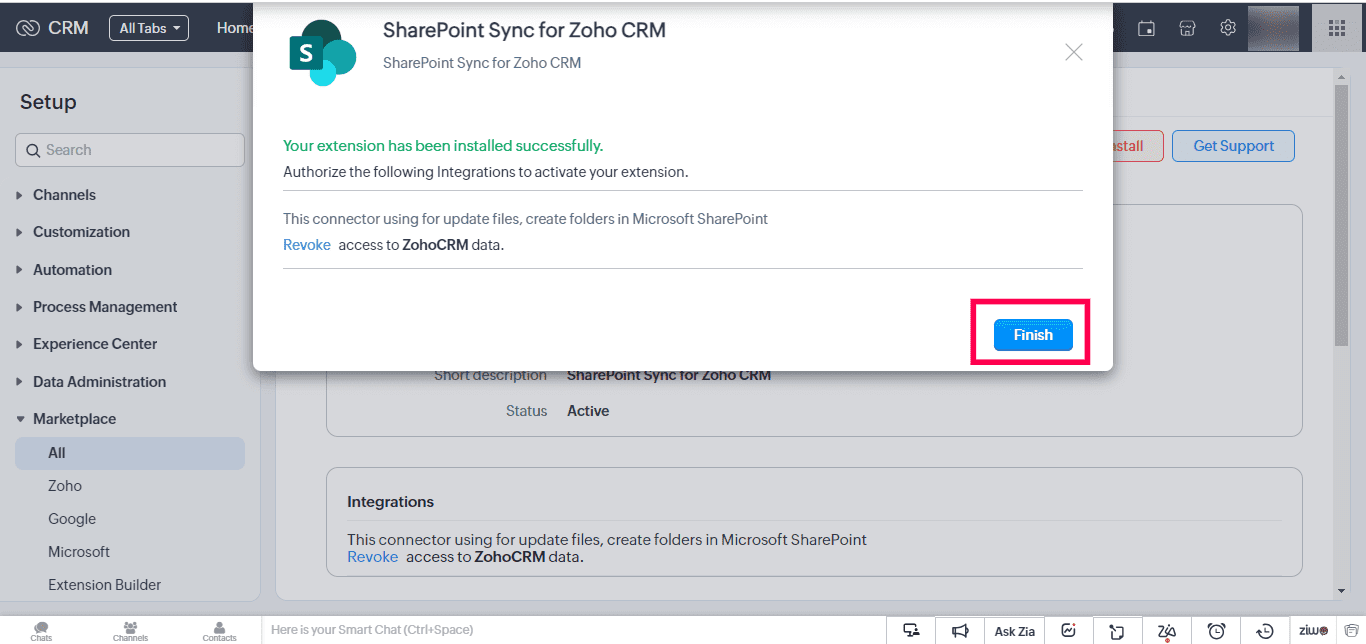Select Google under Marketplace
Image resolution: width=1366 pixels, height=644 pixels.
(72, 519)
